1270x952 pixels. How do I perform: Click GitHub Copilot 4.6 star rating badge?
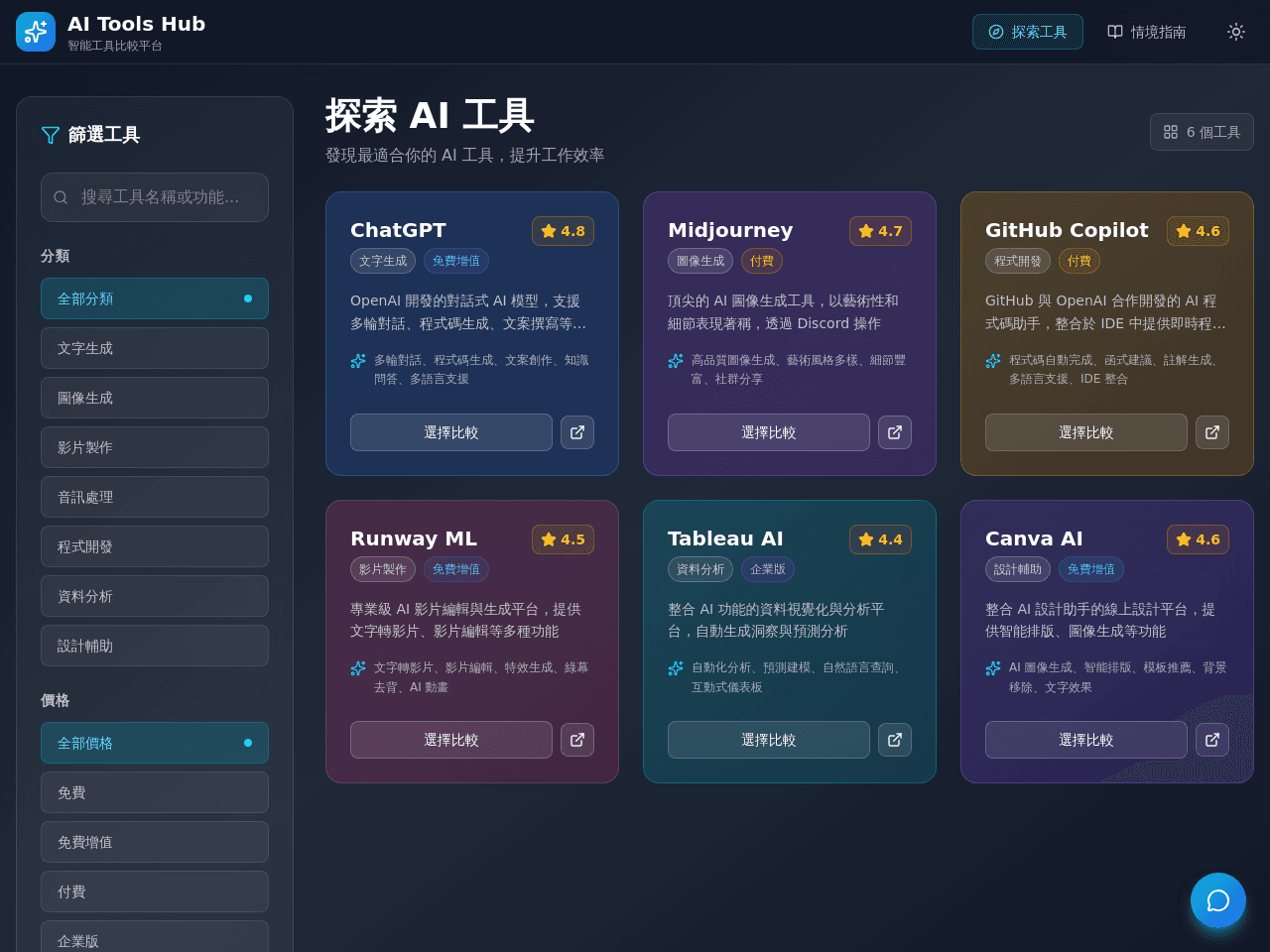coord(1198,231)
